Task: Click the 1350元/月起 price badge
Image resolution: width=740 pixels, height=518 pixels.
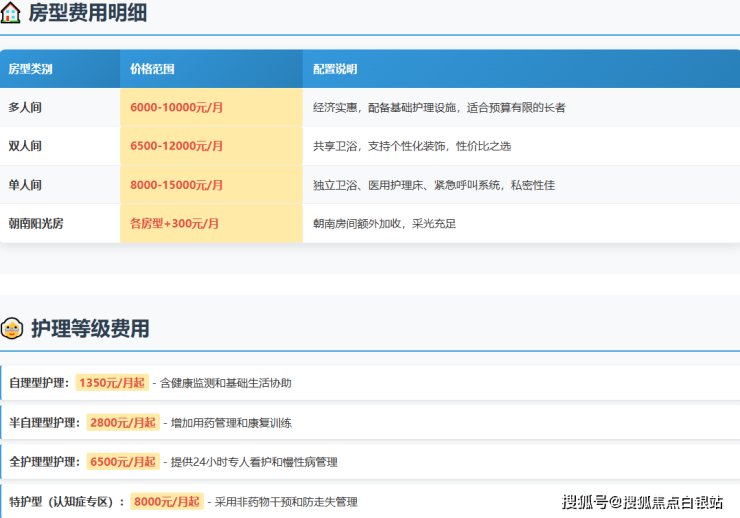Action: point(112,382)
